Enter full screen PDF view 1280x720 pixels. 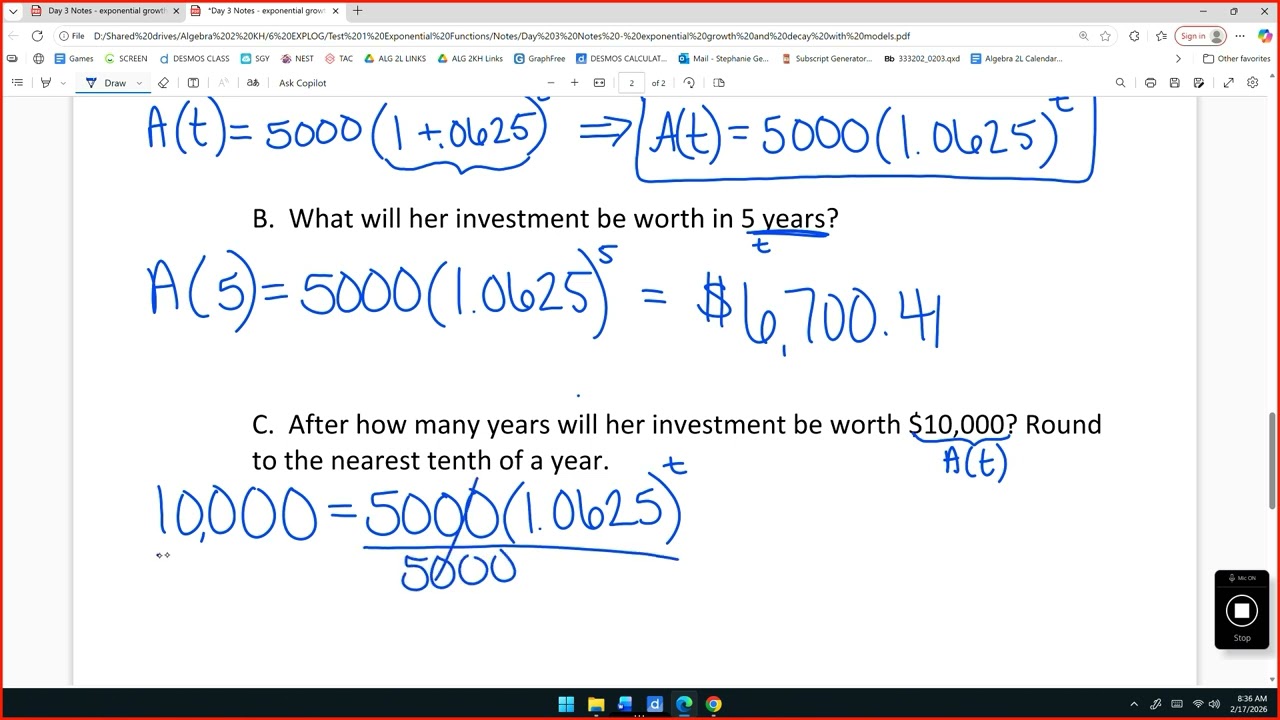click(x=1228, y=83)
